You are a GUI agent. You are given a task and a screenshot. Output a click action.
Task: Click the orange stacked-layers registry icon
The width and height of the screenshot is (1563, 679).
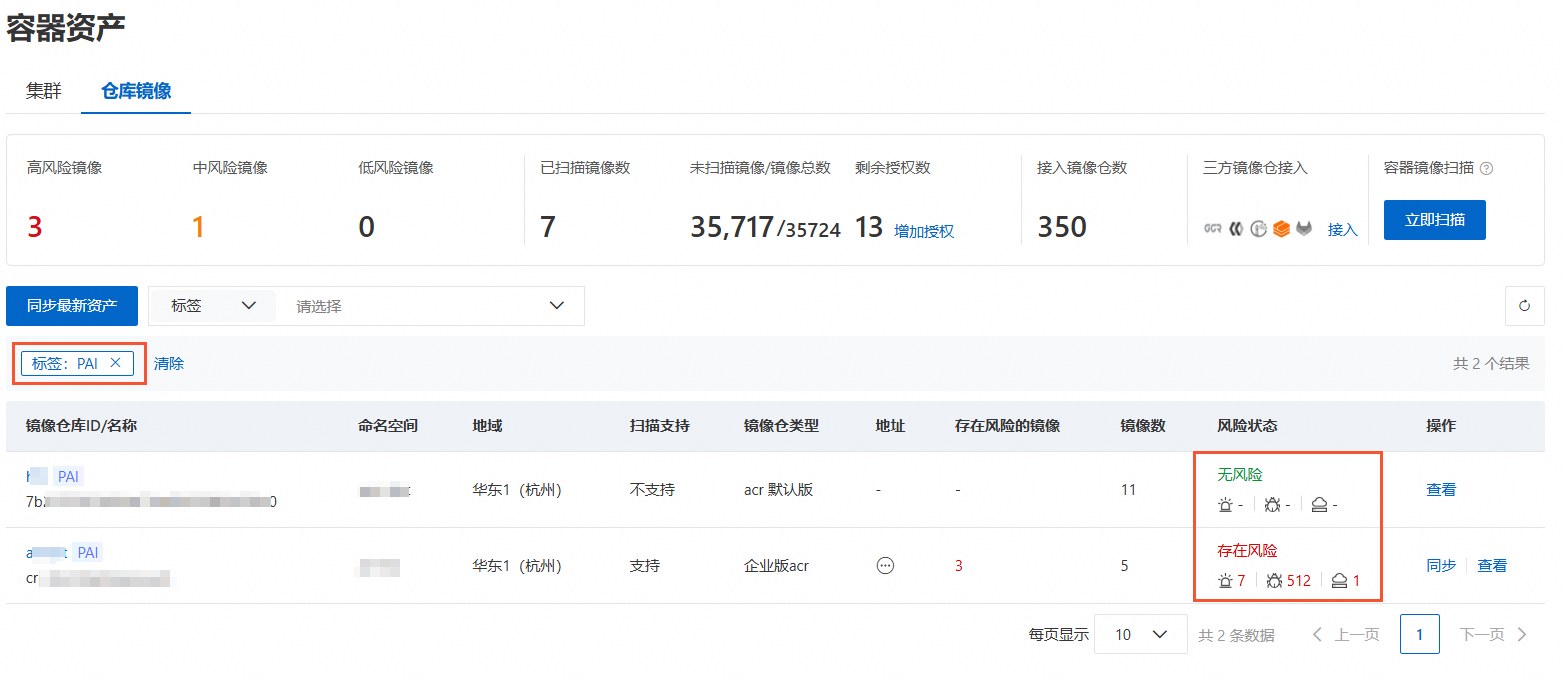[1281, 229]
